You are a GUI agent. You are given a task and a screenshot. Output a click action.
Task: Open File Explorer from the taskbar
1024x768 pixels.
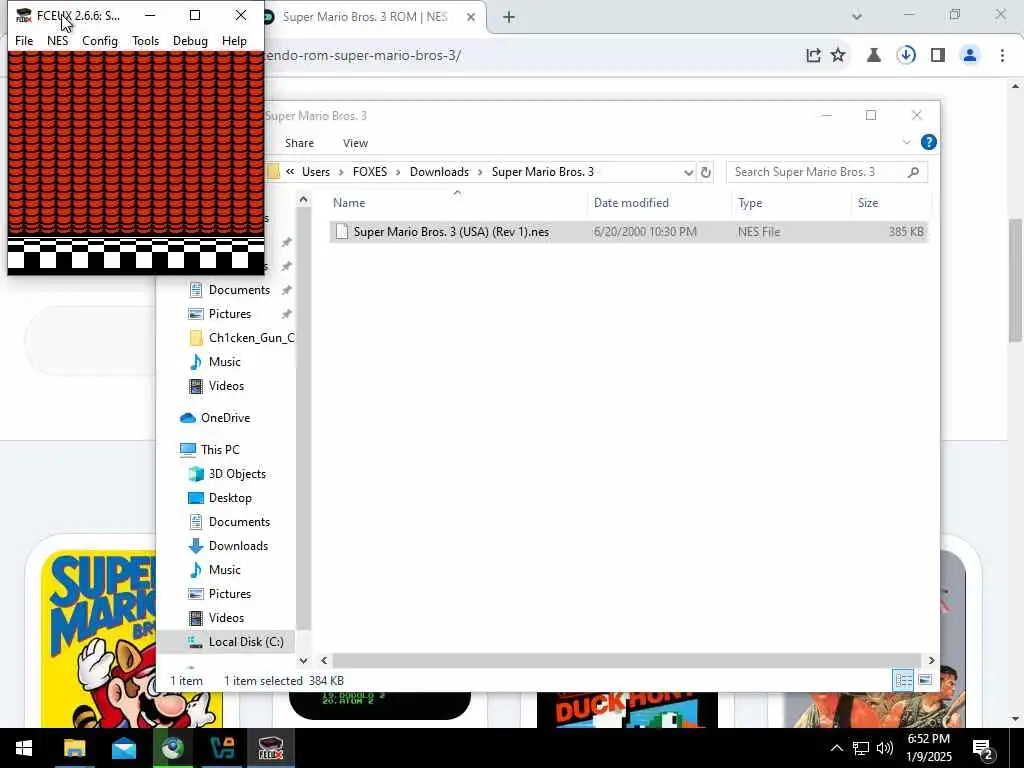[x=74, y=748]
